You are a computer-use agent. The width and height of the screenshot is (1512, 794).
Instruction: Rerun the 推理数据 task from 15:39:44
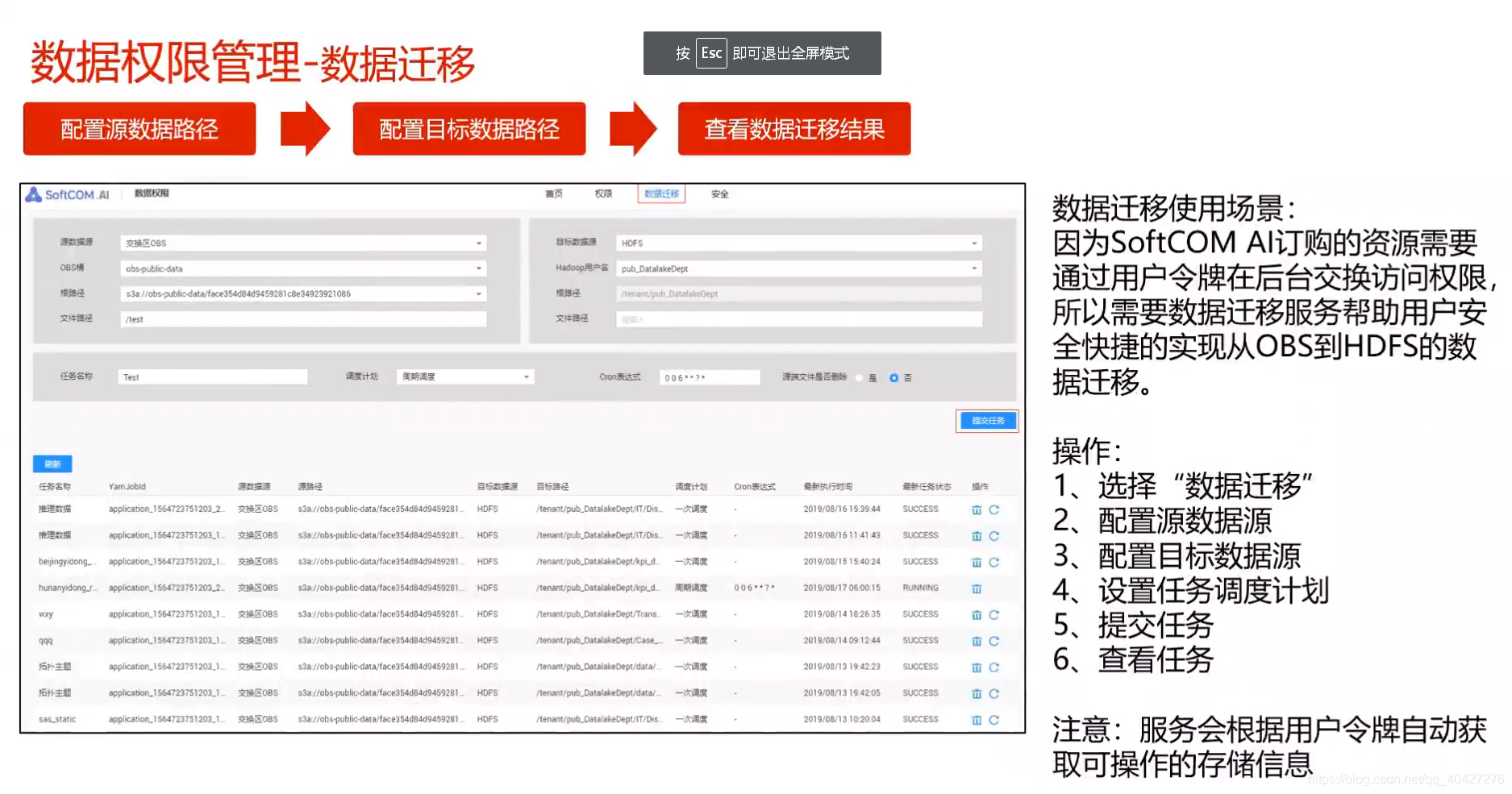tap(994, 509)
